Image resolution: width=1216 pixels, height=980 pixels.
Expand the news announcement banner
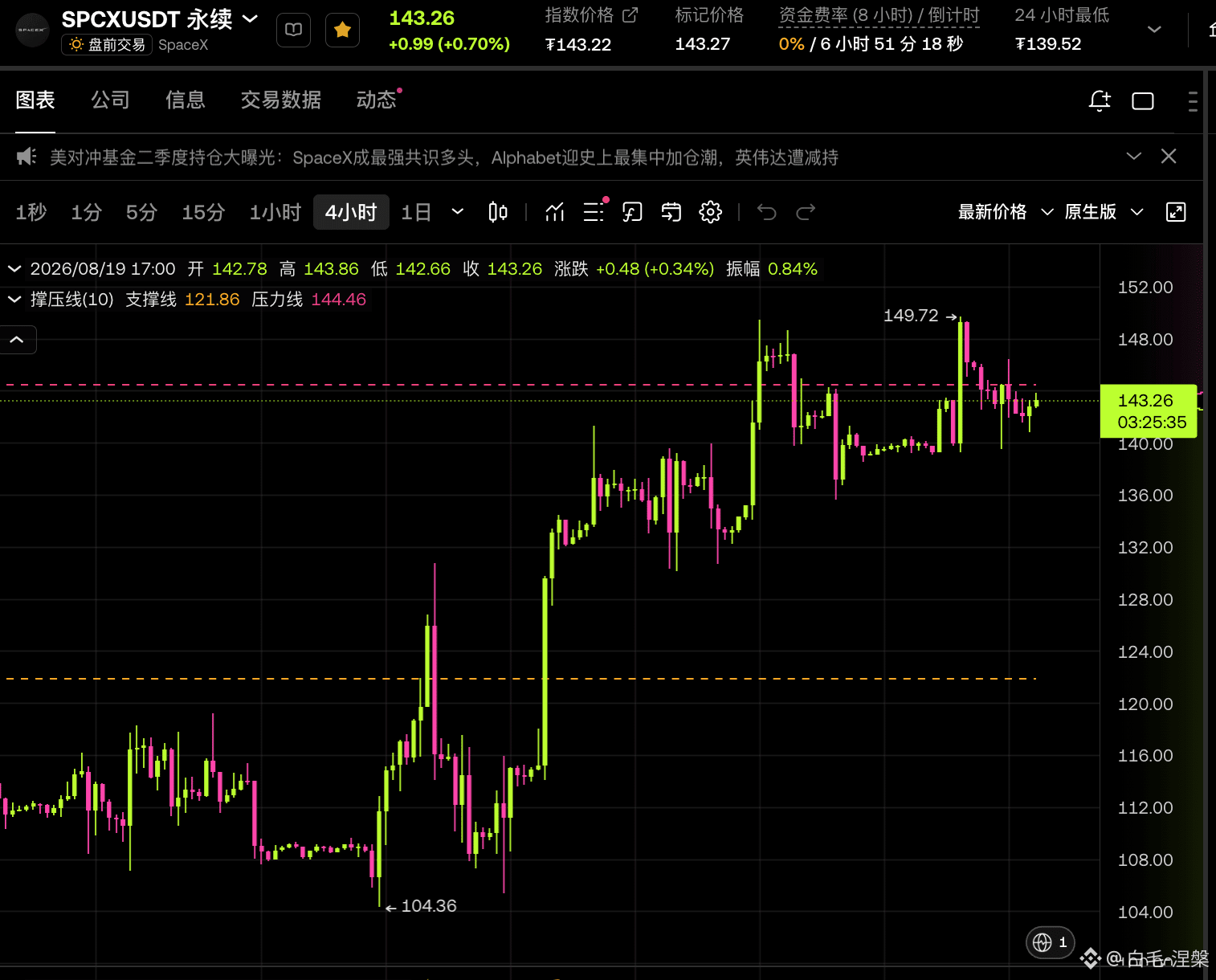click(1134, 156)
